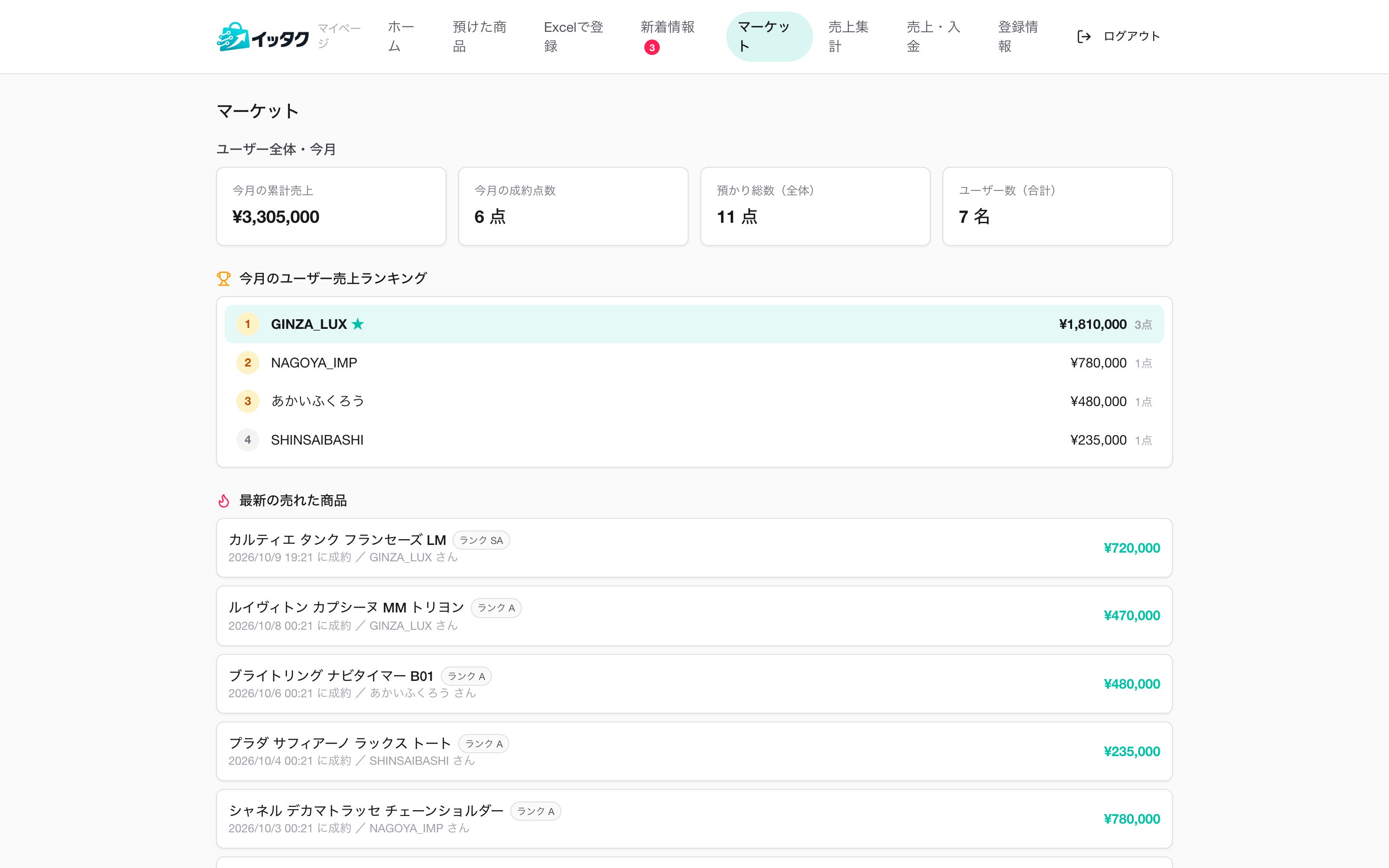Click the ランク SA badge
The height and width of the screenshot is (868, 1389).
pyautogui.click(x=481, y=540)
